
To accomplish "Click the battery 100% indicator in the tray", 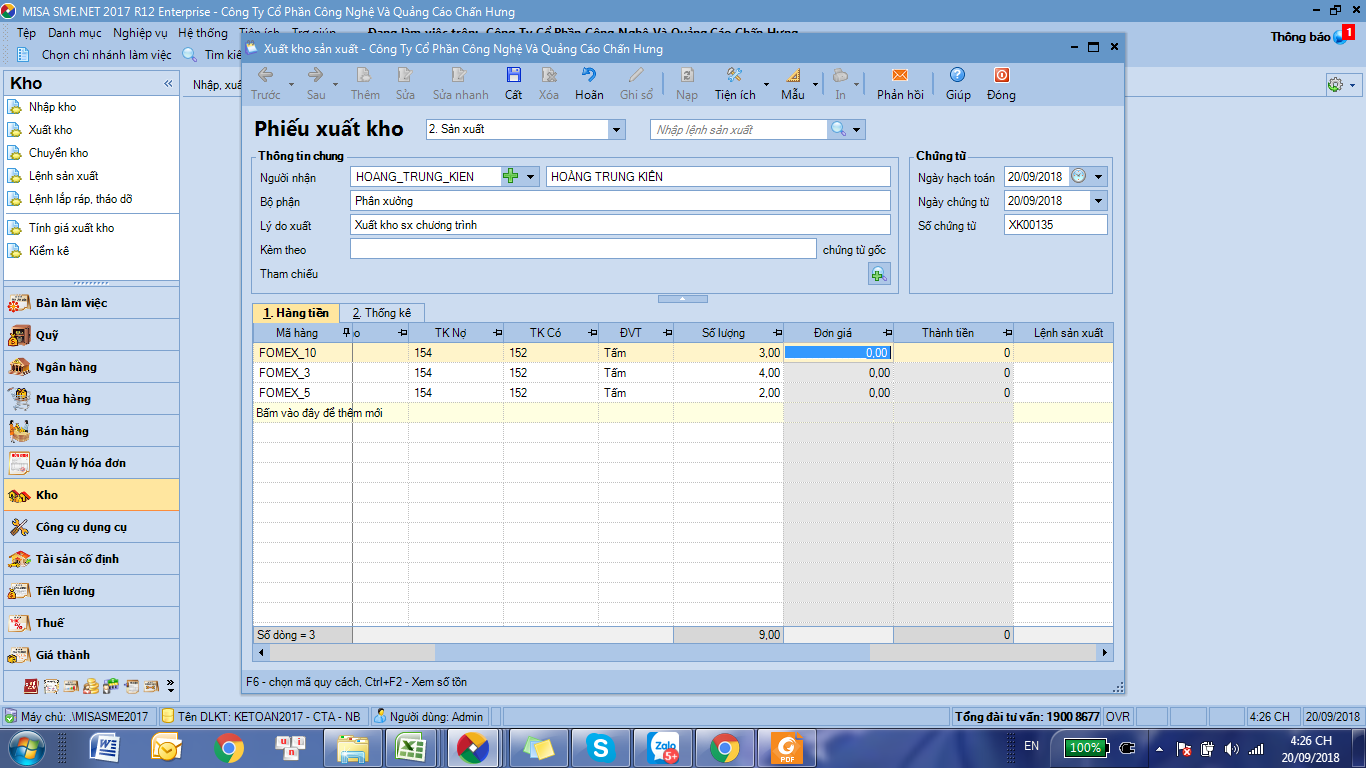I will click(x=1085, y=747).
